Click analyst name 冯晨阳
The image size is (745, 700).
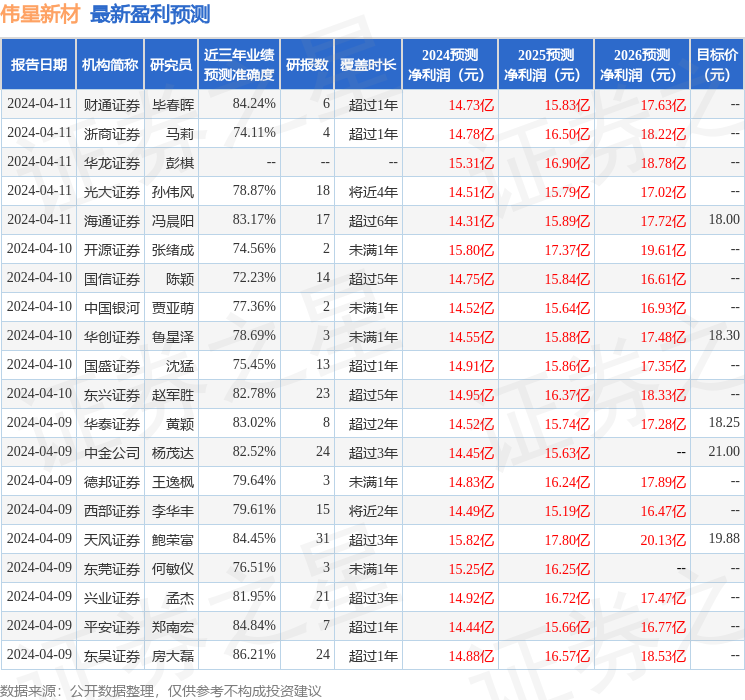click(x=173, y=221)
